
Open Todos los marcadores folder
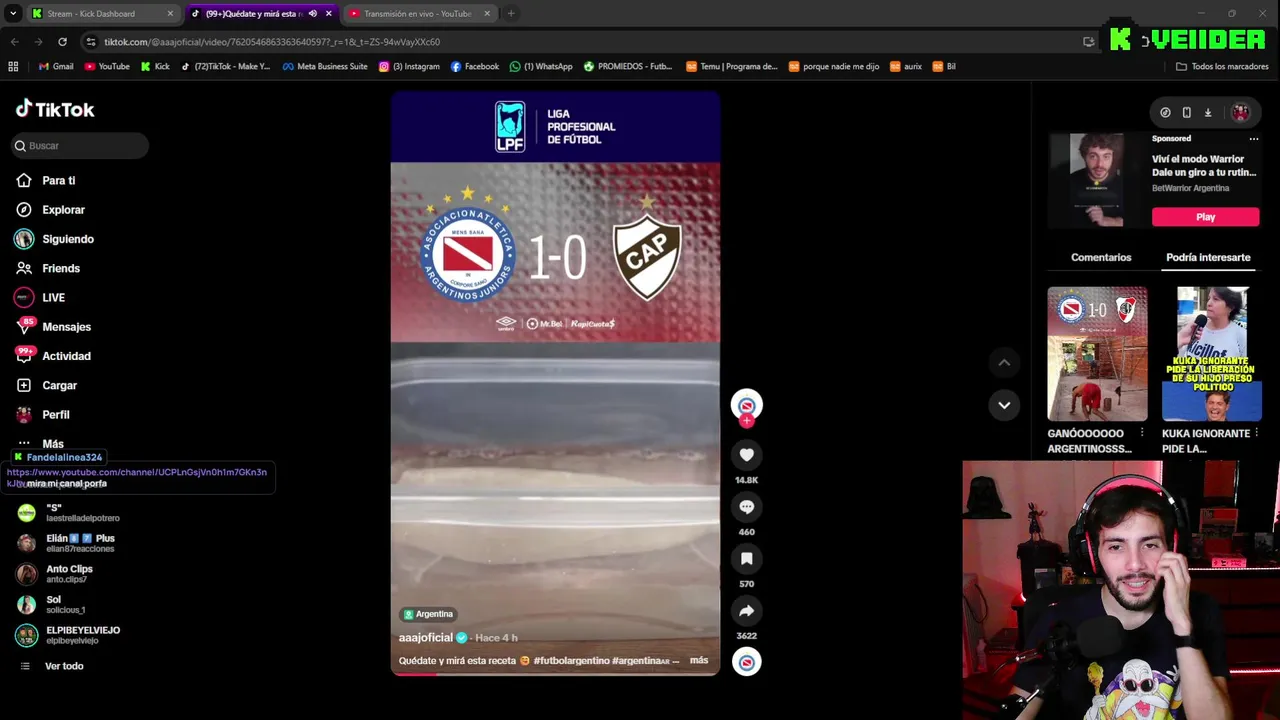[1222, 67]
